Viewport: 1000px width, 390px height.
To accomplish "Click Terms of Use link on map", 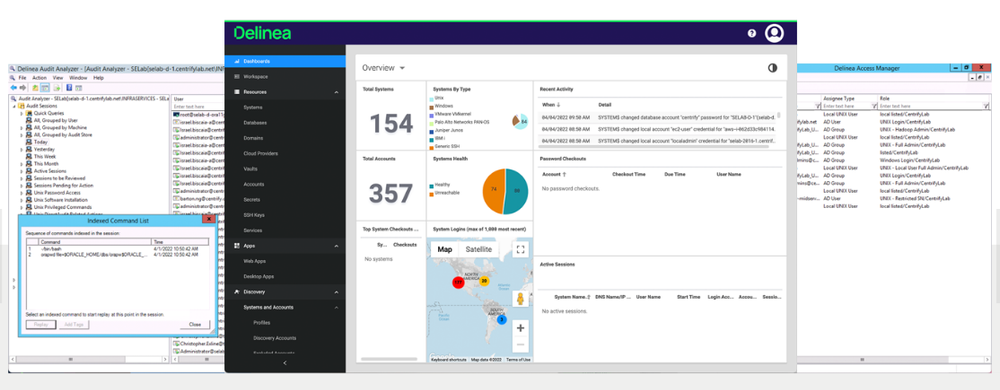I will coord(518,360).
